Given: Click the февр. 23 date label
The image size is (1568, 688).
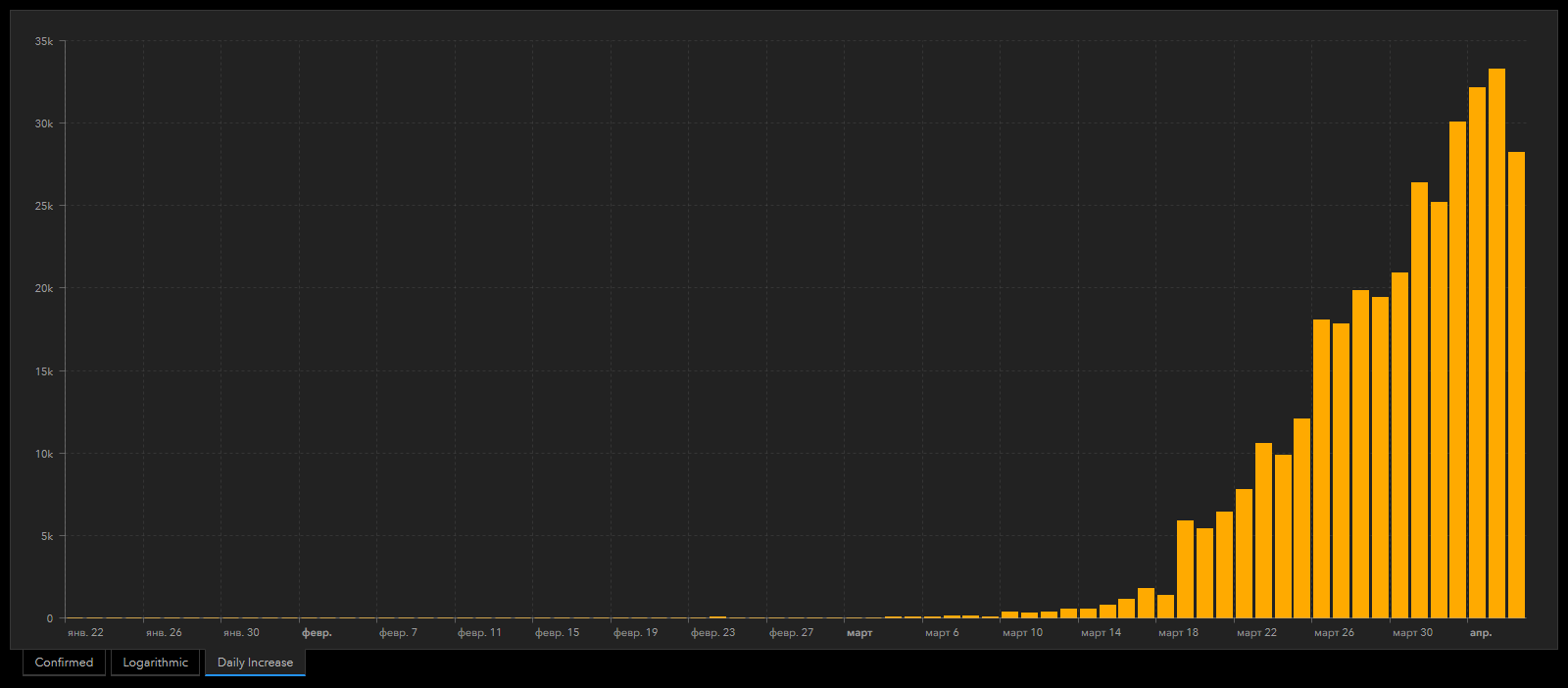Looking at the screenshot, I should [712, 633].
